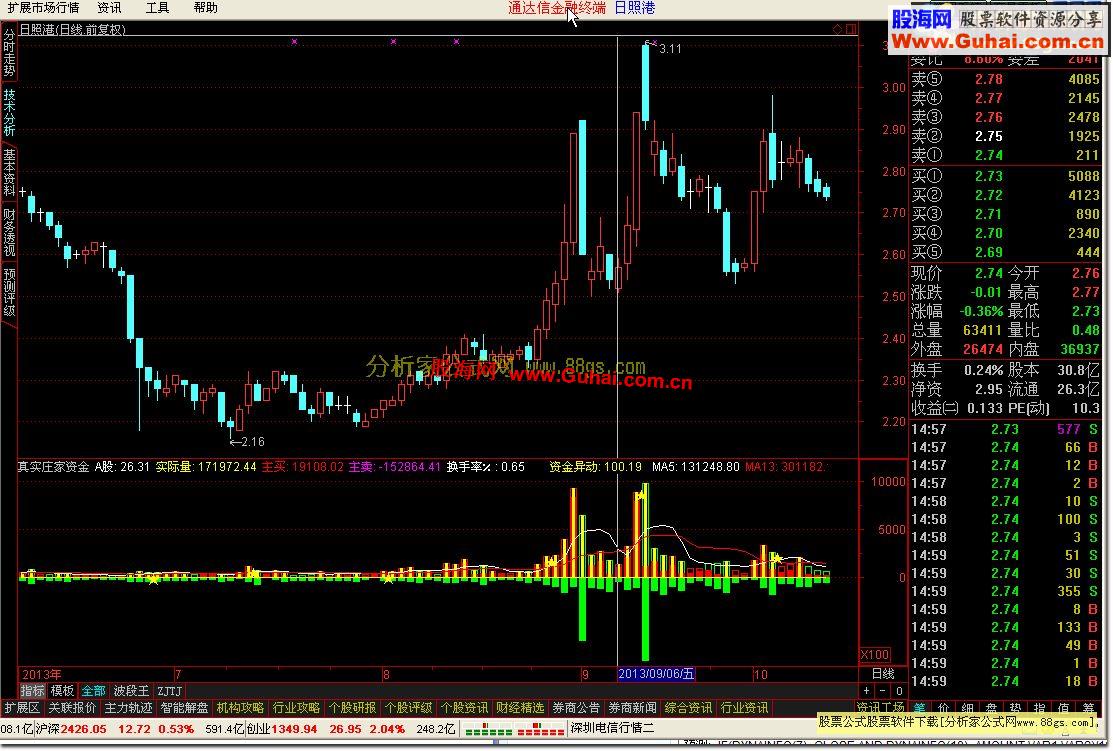Click the 卖① price 2.74
The width and height of the screenshot is (1113, 751).
point(989,155)
